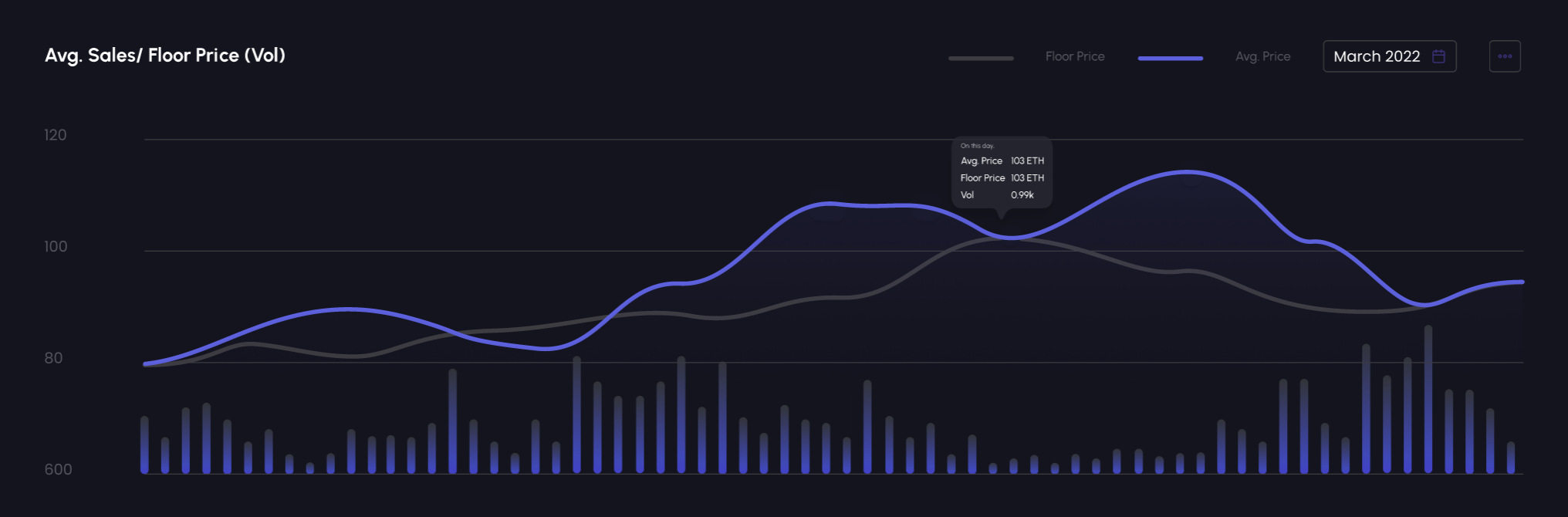
Task: Open the March 2022 date picker
Action: [x=1389, y=56]
